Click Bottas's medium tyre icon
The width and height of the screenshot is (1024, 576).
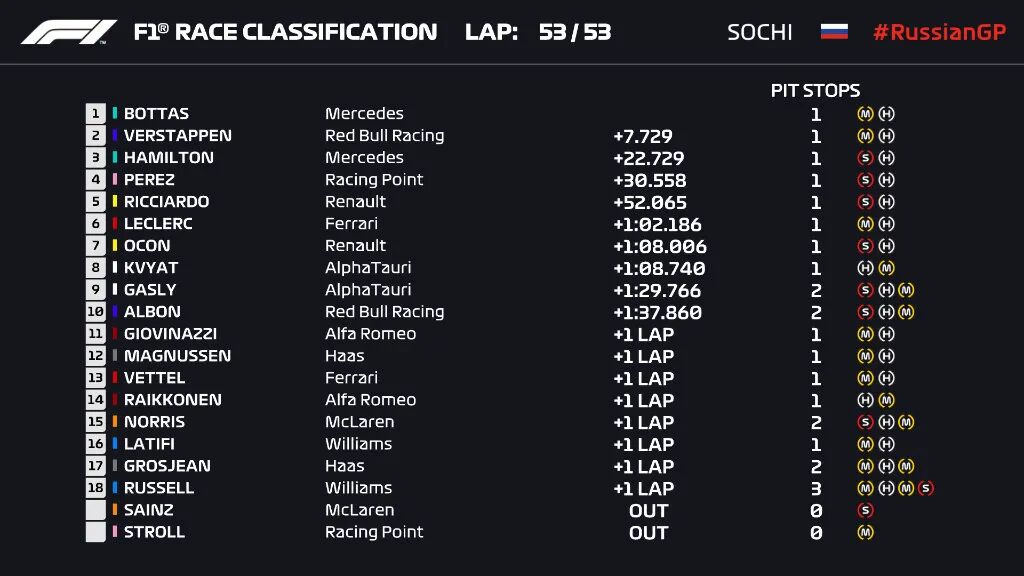click(865, 114)
